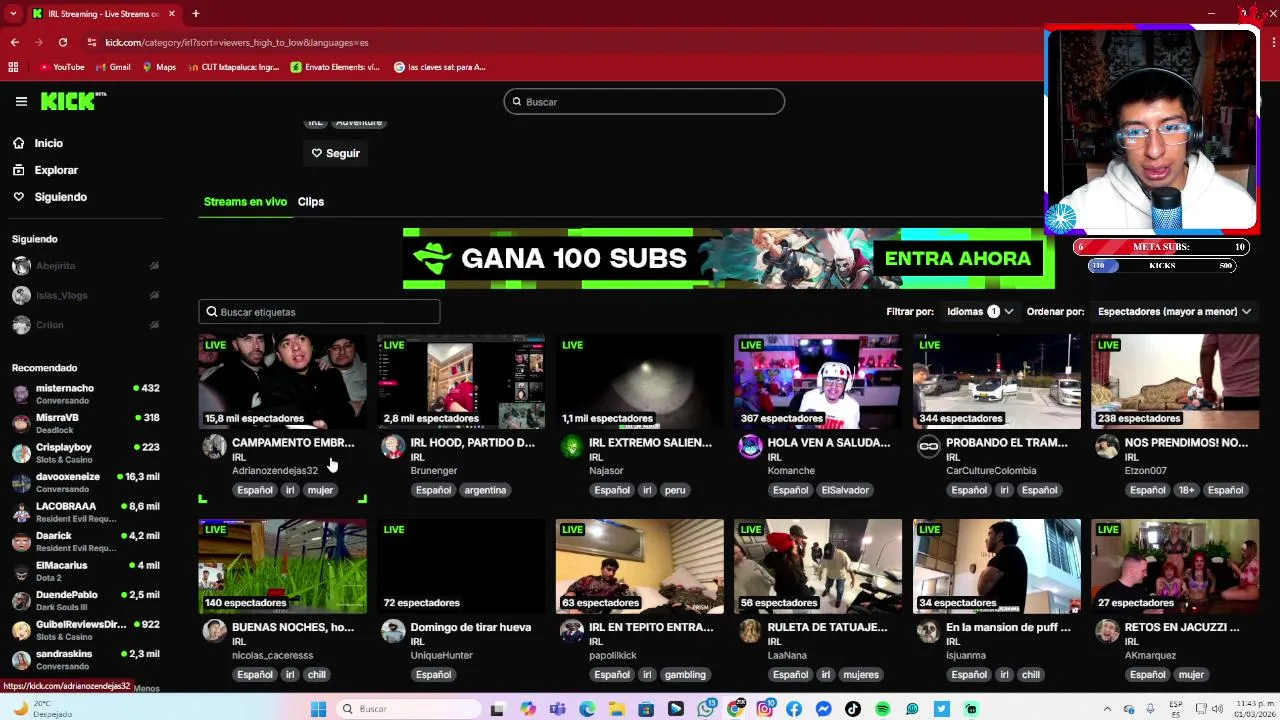This screenshot has height=720, width=1280.
Task: Open Maps bookmark
Action: pyautogui.click(x=159, y=67)
